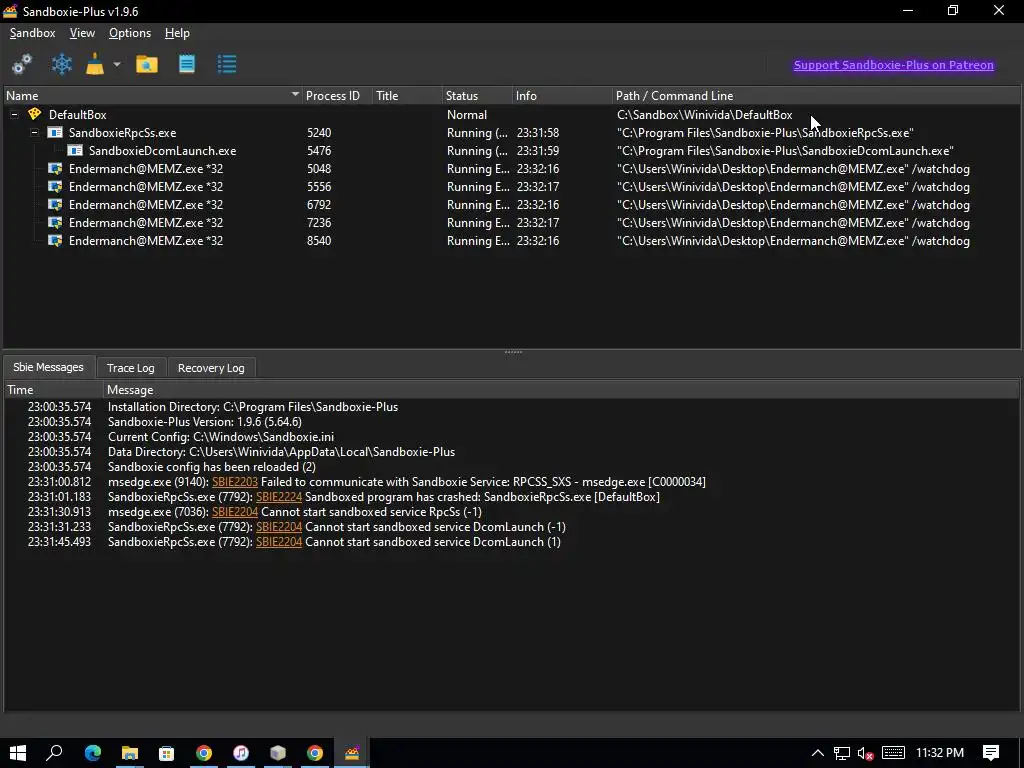Click the snowflake Suspend All toolbar icon
This screenshot has width=1024, height=768.
62,64
